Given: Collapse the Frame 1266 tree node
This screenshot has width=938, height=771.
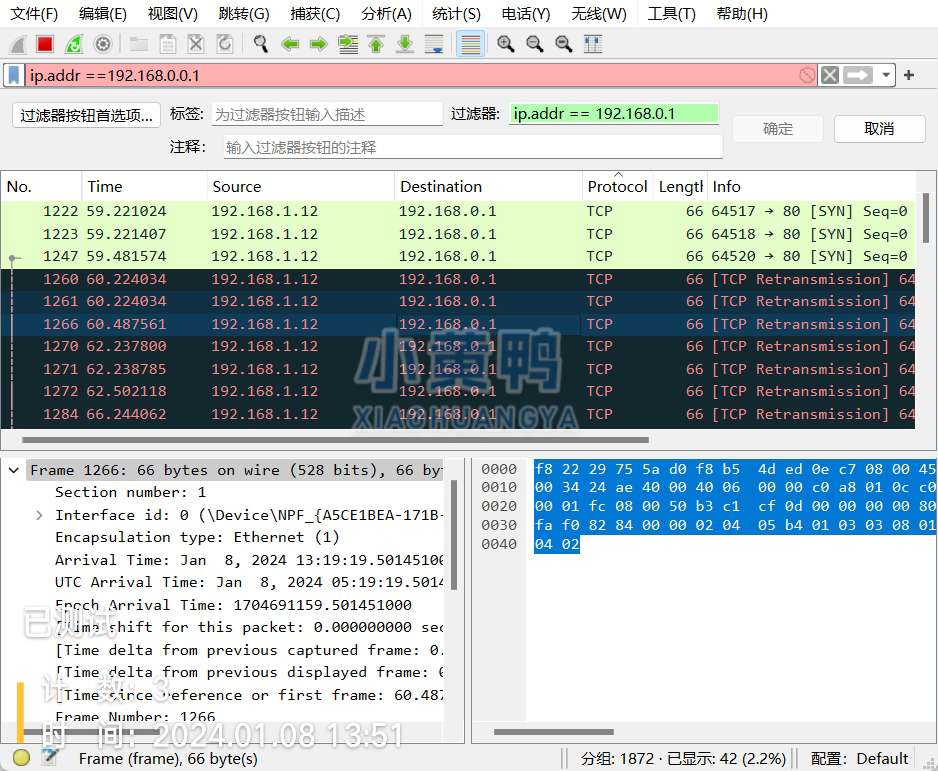Looking at the screenshot, I should click(14, 471).
